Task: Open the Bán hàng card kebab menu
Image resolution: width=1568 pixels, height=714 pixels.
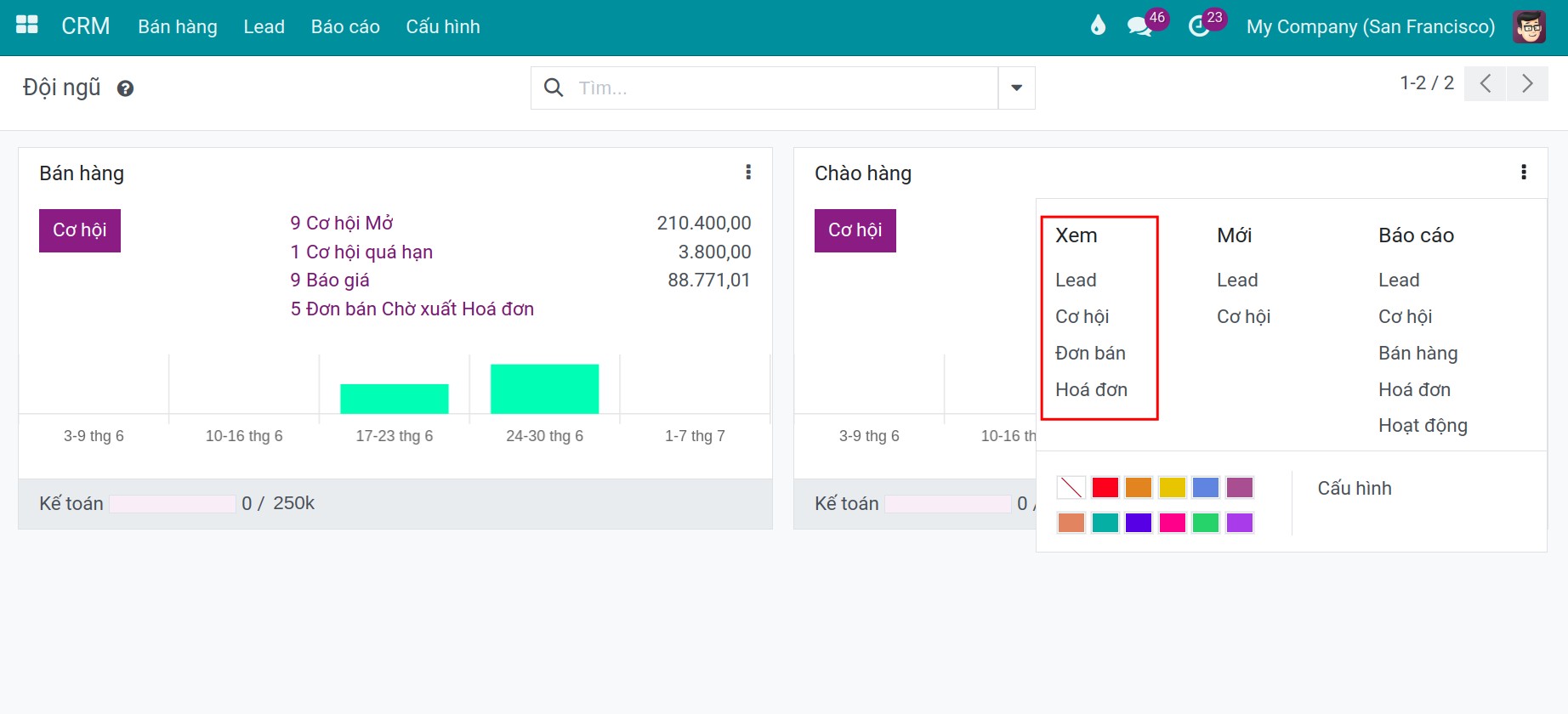Action: point(748,173)
